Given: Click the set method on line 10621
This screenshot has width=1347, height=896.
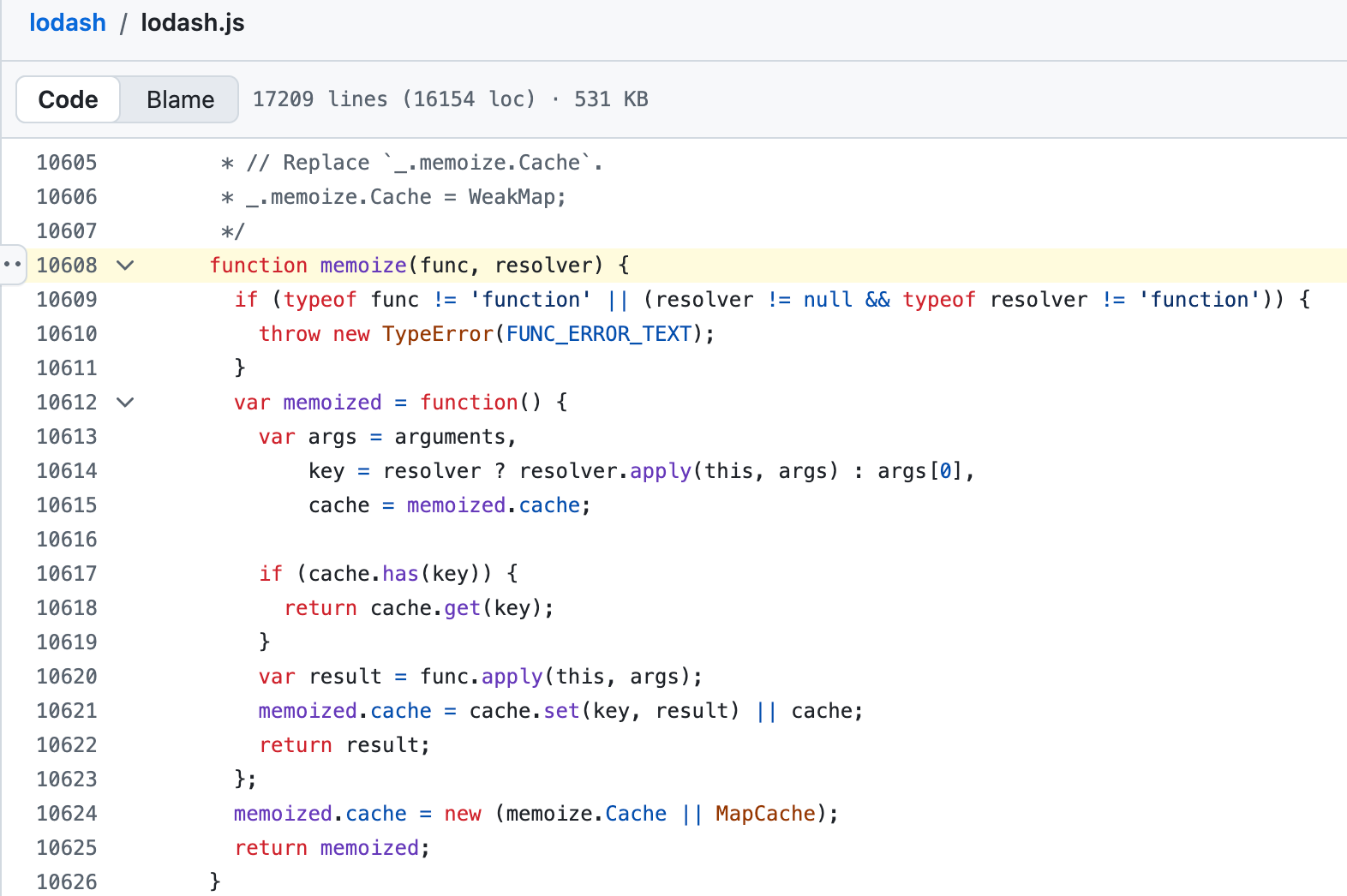Looking at the screenshot, I should coord(562,710).
